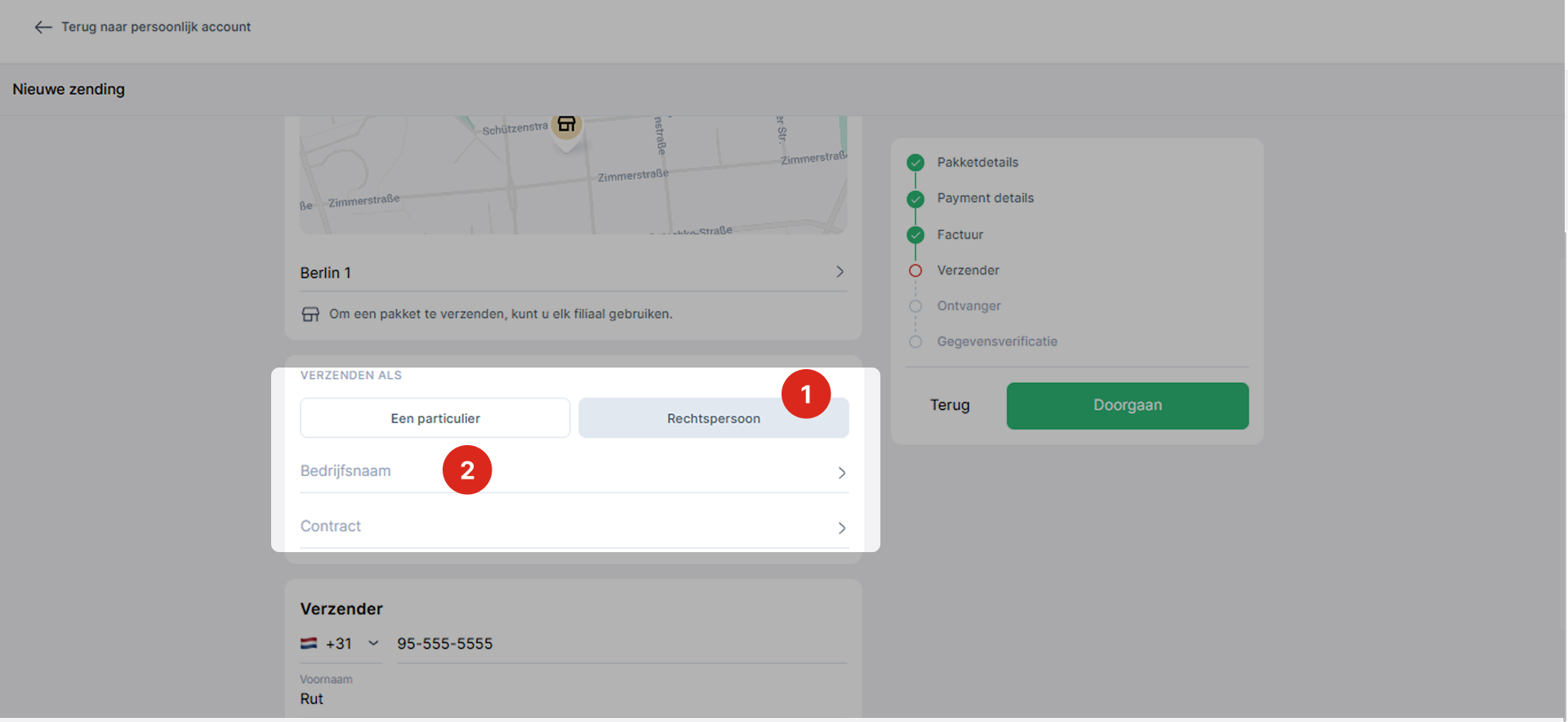Viewport: 1568px width, 722px height.
Task: Click the green Factuur checkmark step
Action: click(915, 235)
